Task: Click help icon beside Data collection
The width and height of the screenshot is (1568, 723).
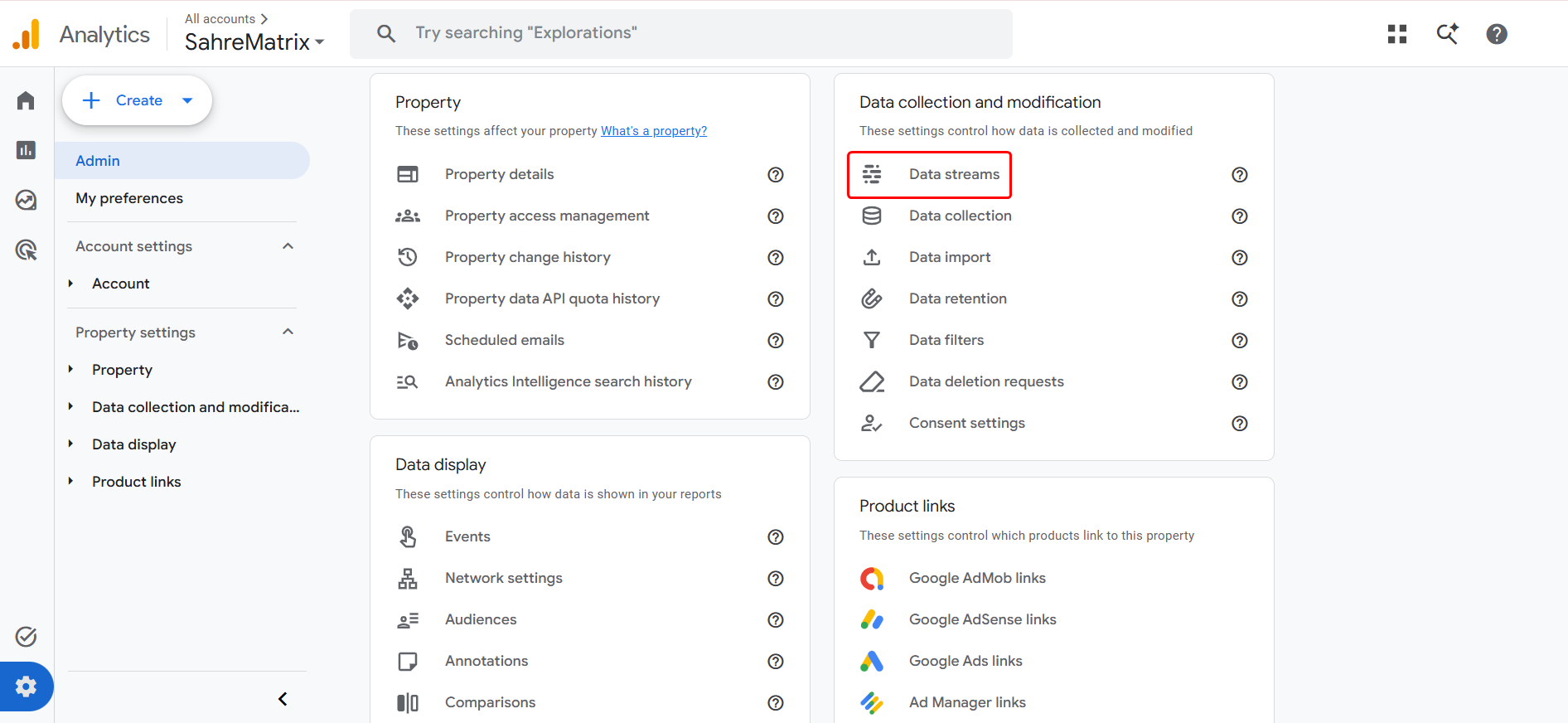Action: [1240, 216]
